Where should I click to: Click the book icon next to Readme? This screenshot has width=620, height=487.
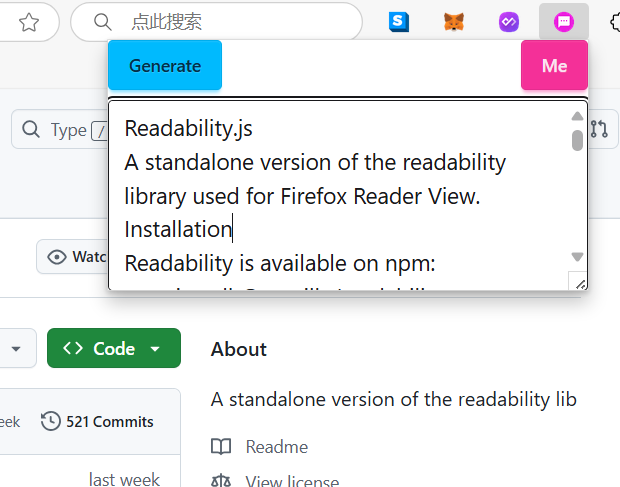click(221, 447)
